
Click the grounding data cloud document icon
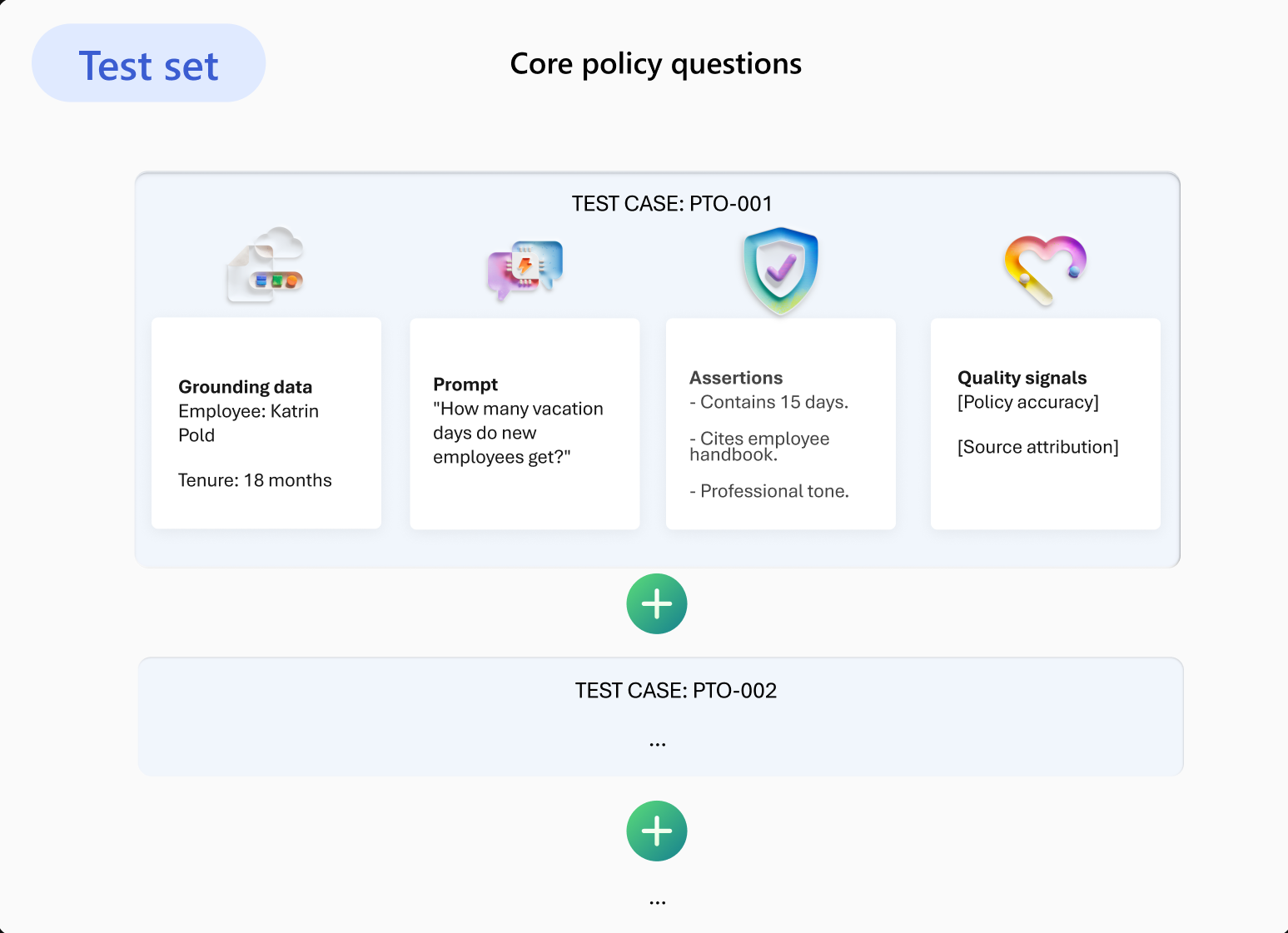266,265
